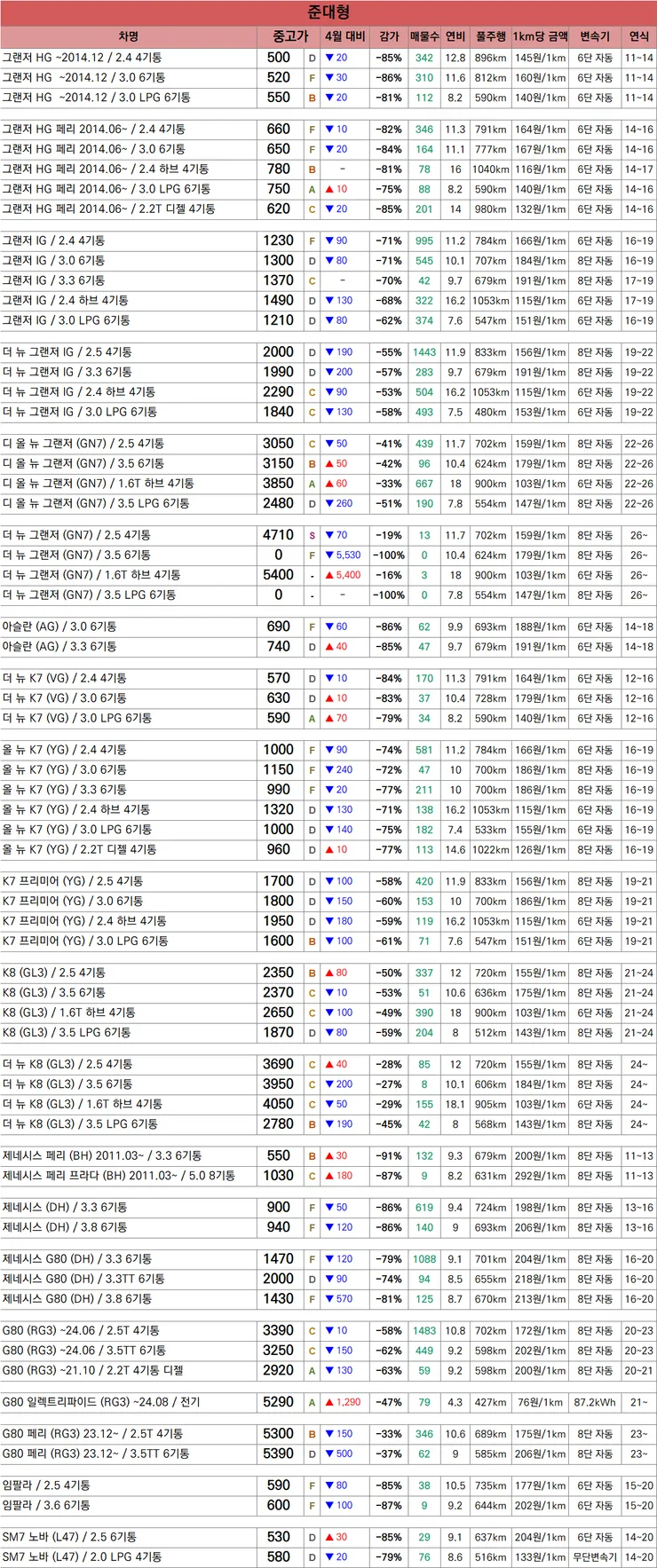Click price 1490 in 그랜저 IG 하브 row

click(279, 301)
